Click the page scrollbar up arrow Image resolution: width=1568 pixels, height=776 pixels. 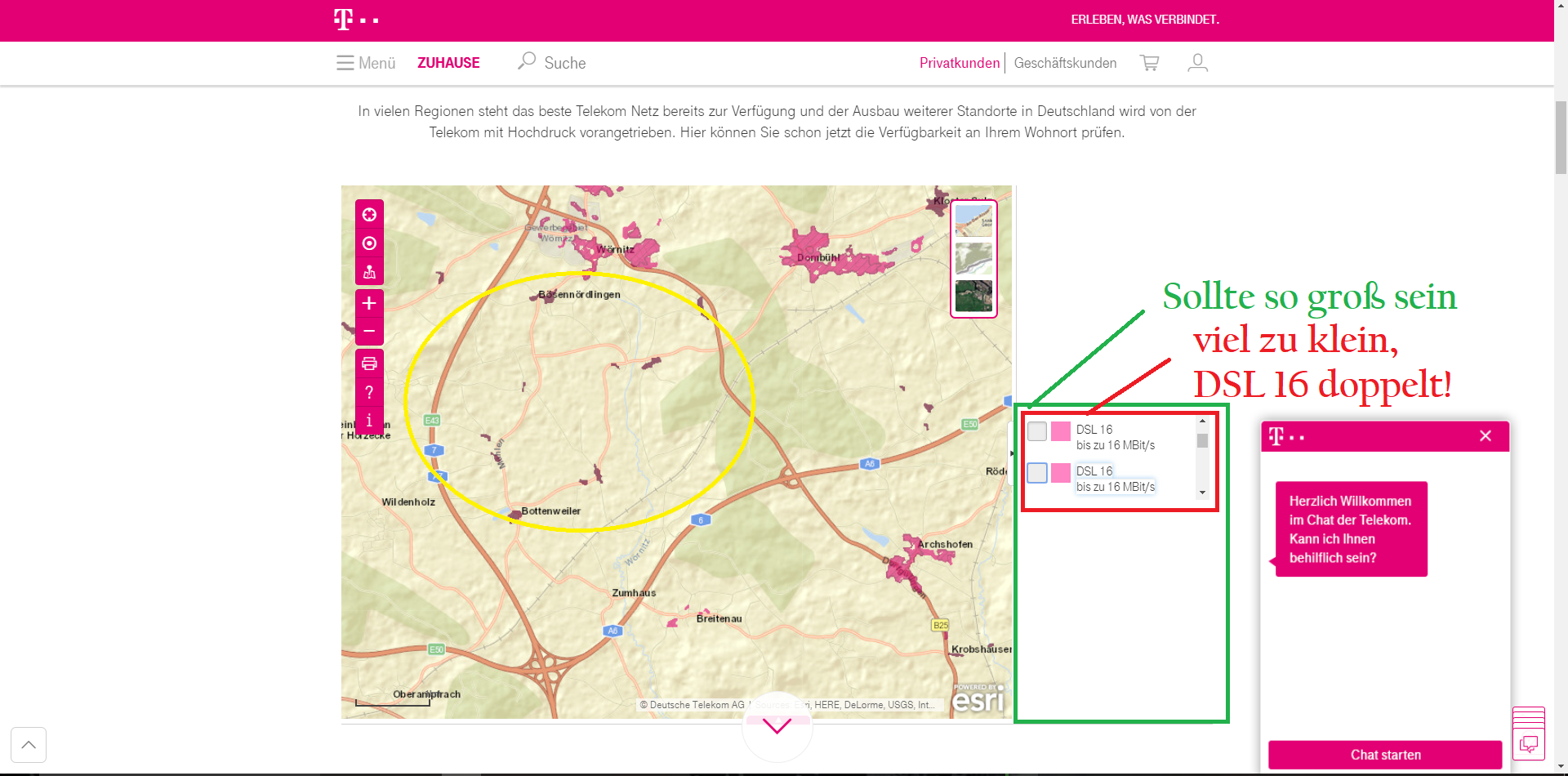click(1561, 6)
